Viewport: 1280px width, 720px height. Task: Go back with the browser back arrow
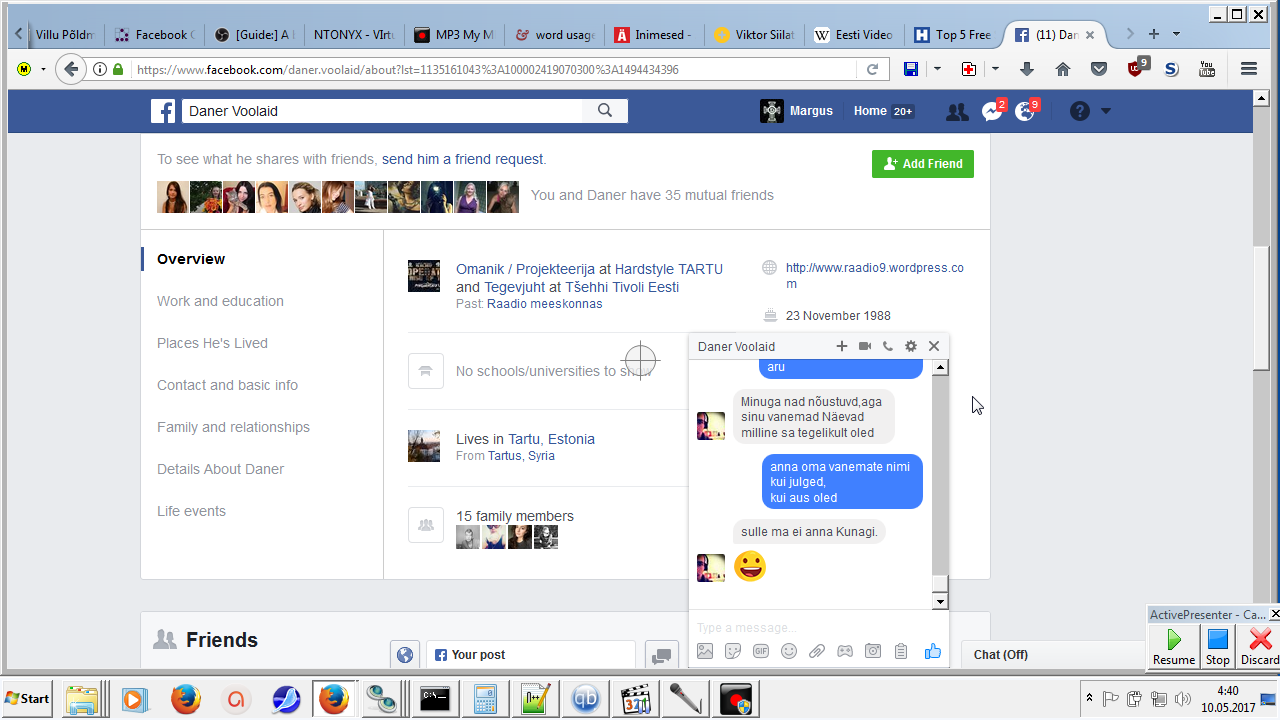pyautogui.click(x=71, y=69)
